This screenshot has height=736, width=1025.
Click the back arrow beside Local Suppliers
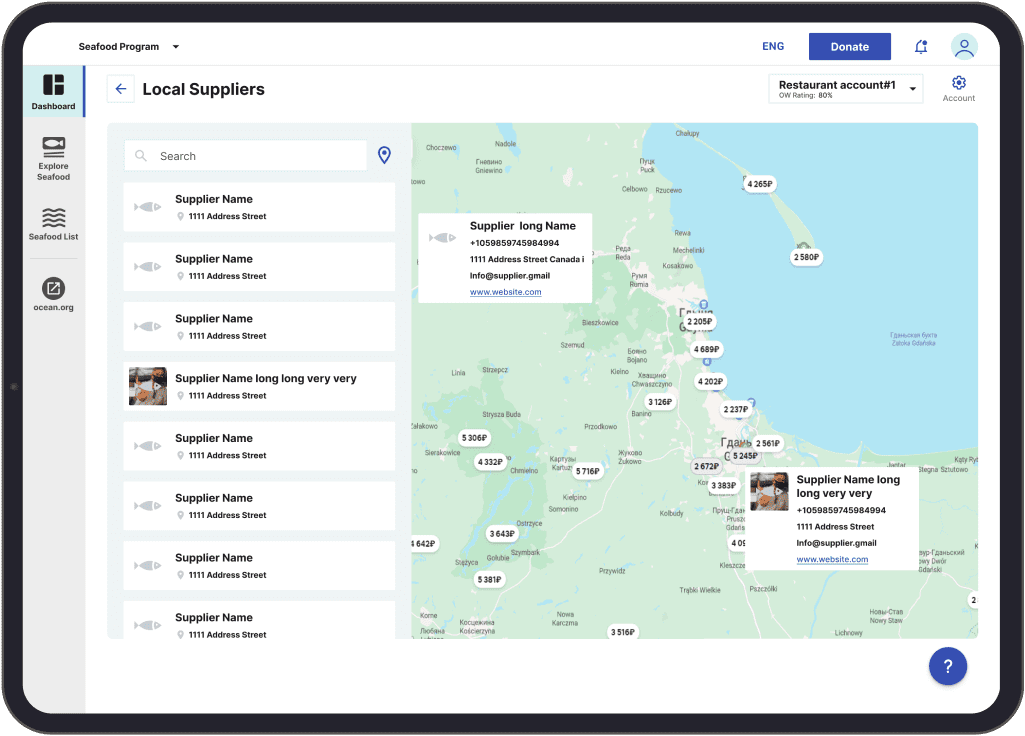pos(121,89)
